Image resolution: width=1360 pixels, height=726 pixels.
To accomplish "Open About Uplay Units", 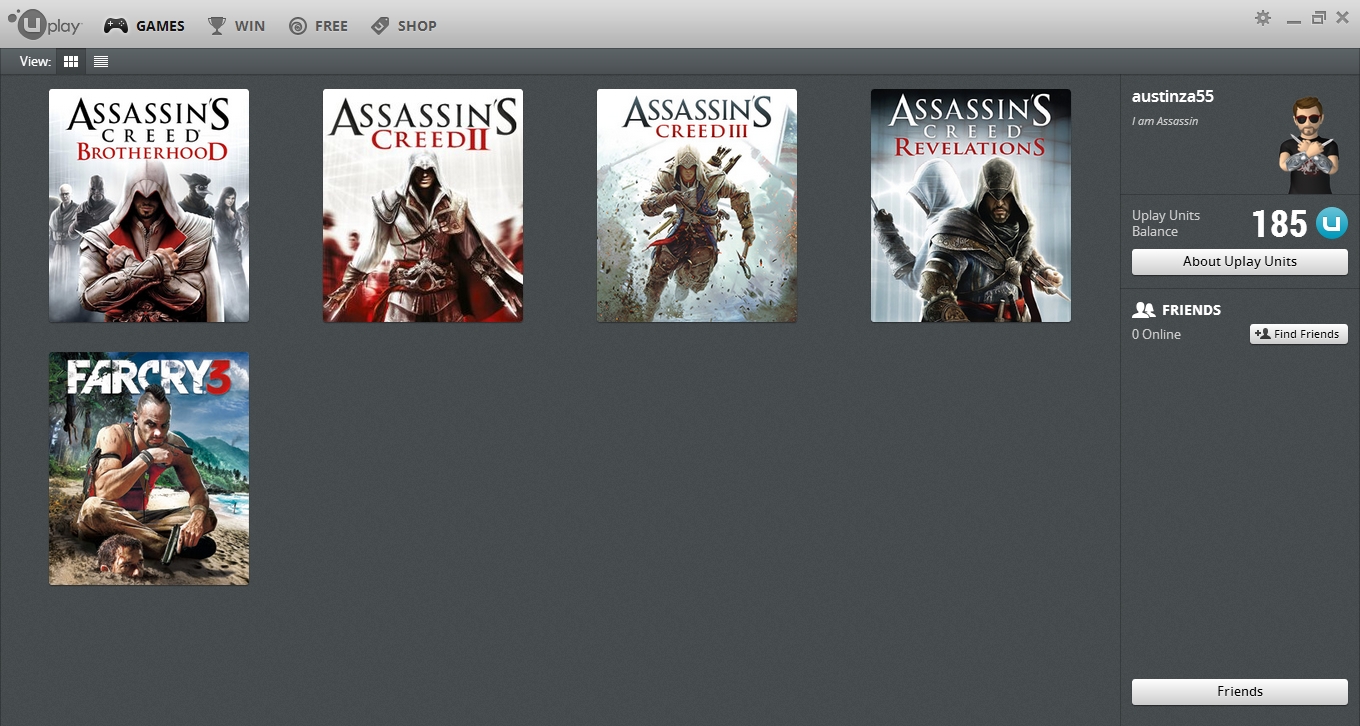I will pos(1240,262).
